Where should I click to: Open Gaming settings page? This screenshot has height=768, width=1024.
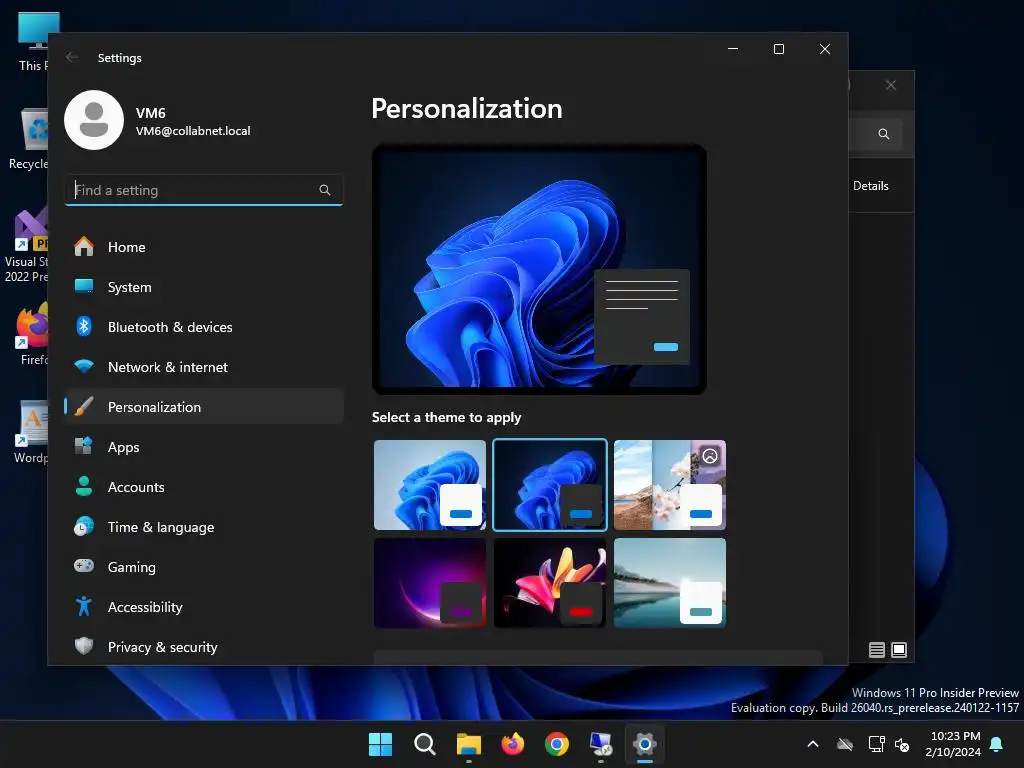(204, 567)
